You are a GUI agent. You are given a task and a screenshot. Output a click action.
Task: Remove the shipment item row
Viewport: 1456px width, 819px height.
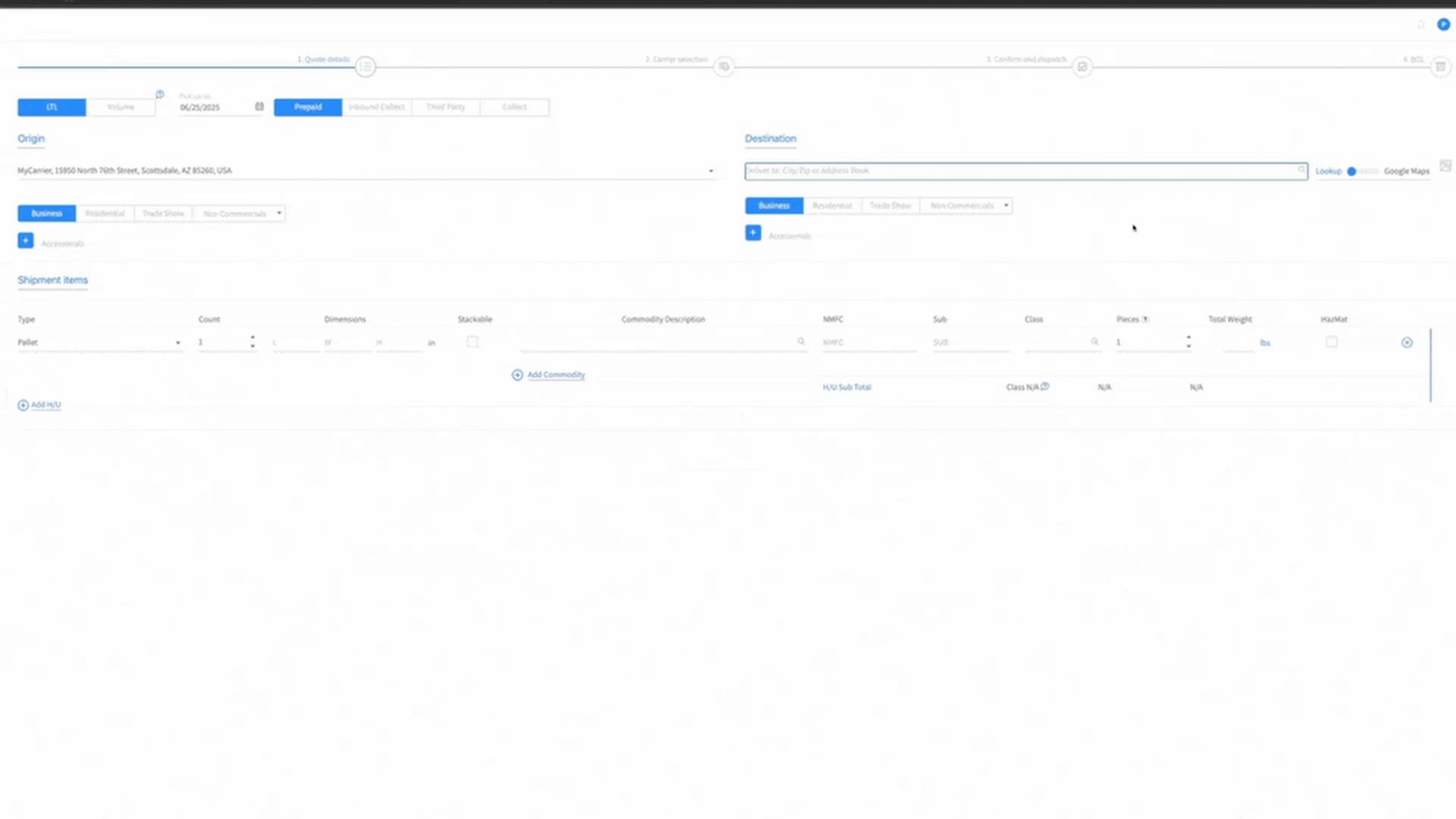pyautogui.click(x=1407, y=342)
